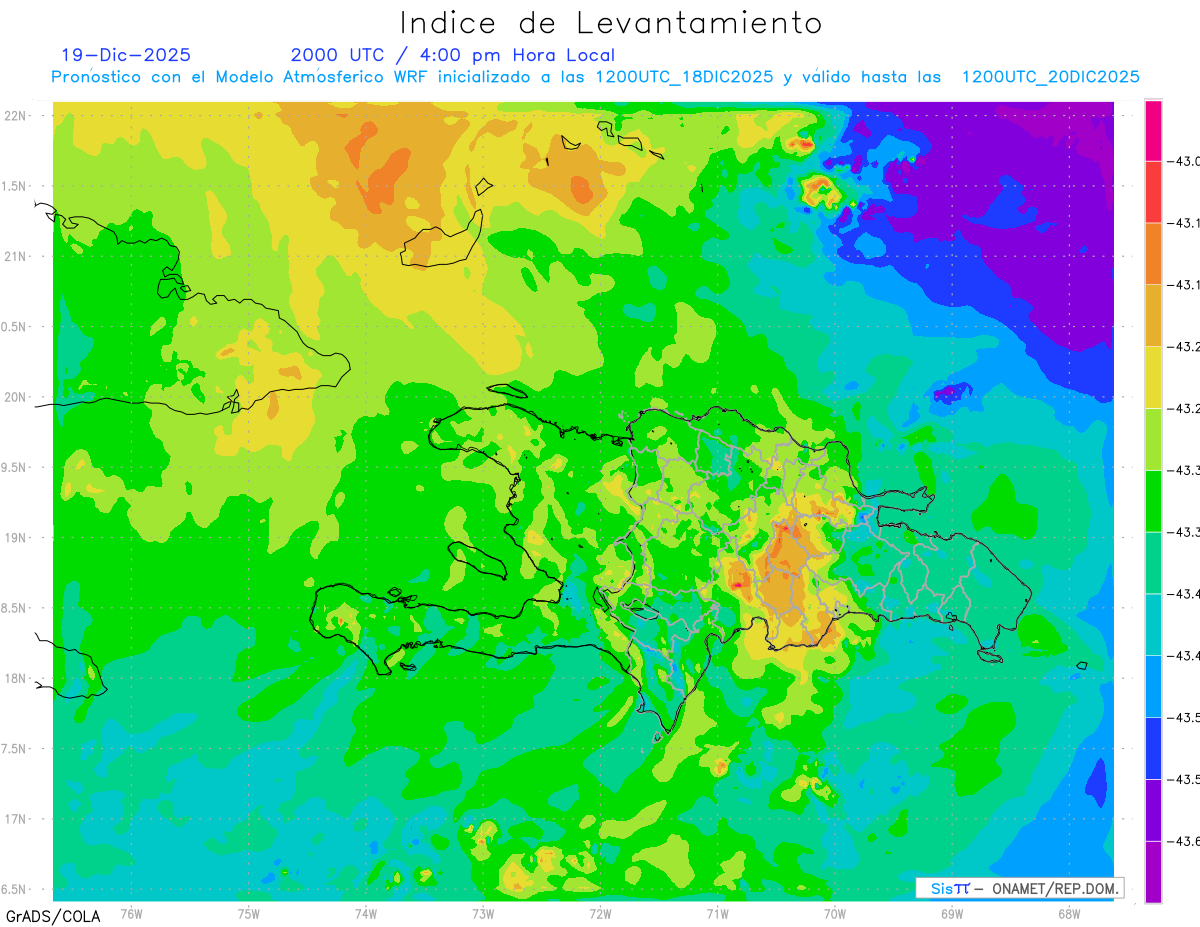Click the 'Indice de Levantamiento' title
Image resolution: width=1200 pixels, height=927 pixels.
611,23
